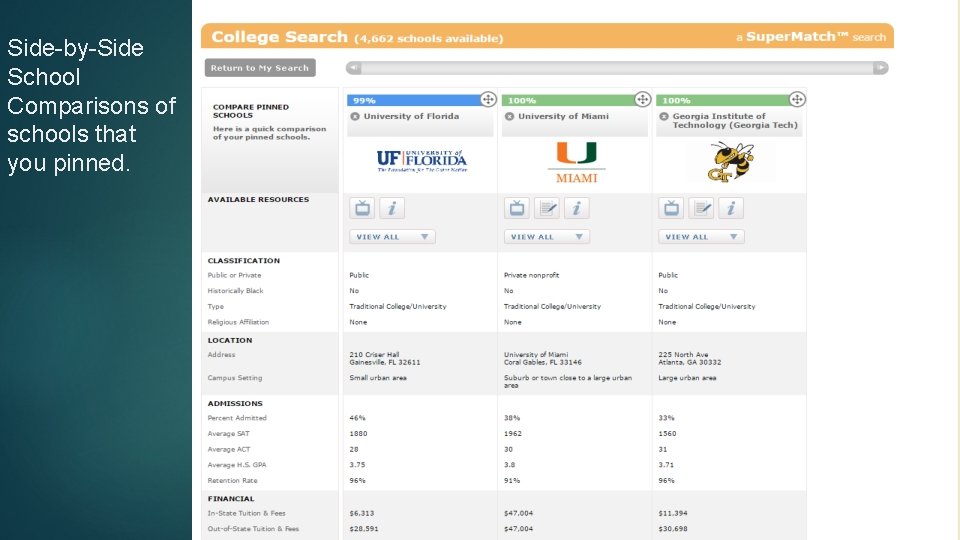960x540 pixels.
Task: Expand the View All dropdown for Georgia Tech
Action: click(701, 237)
